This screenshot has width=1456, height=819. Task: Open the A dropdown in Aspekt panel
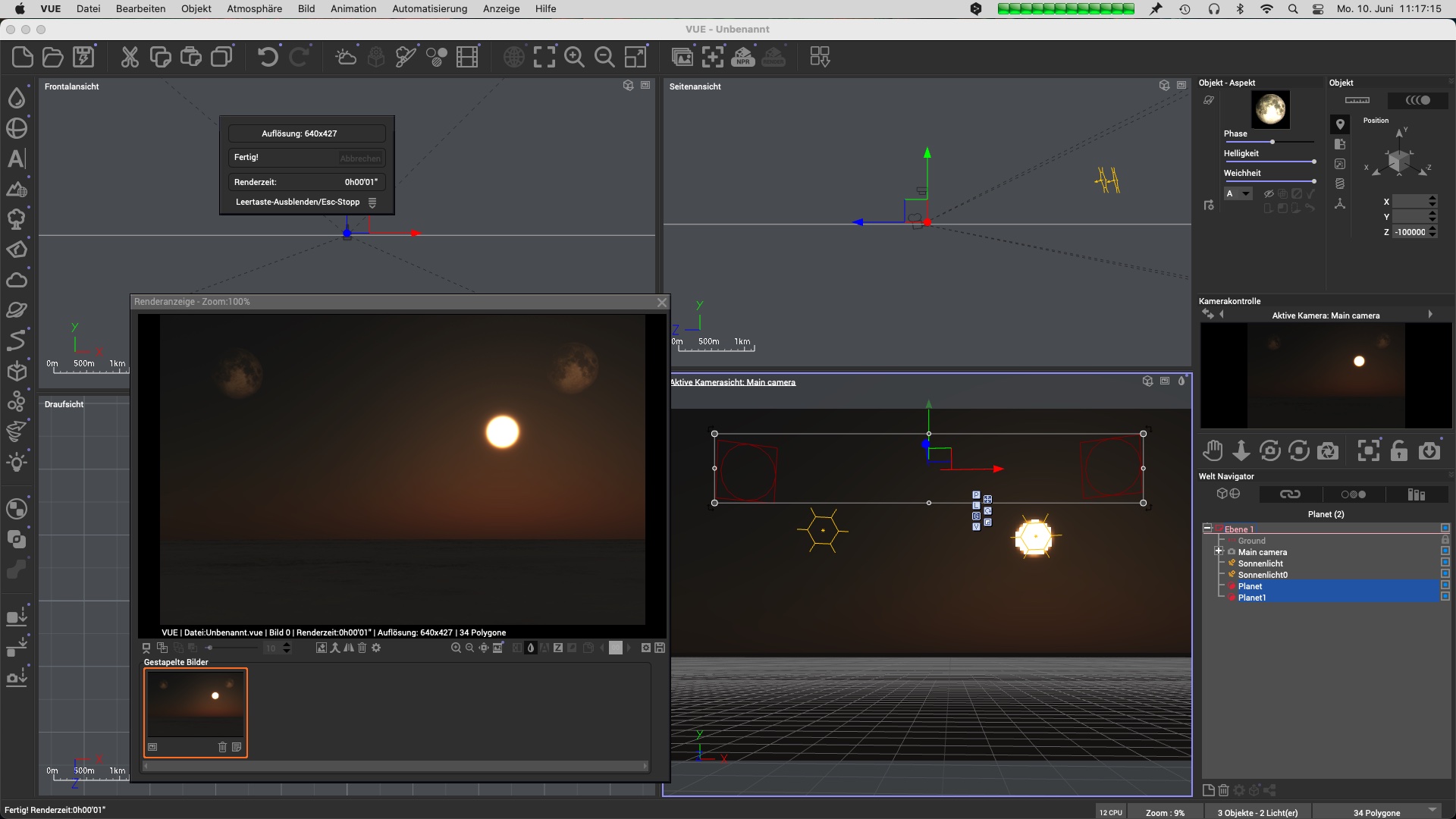coord(1238,194)
